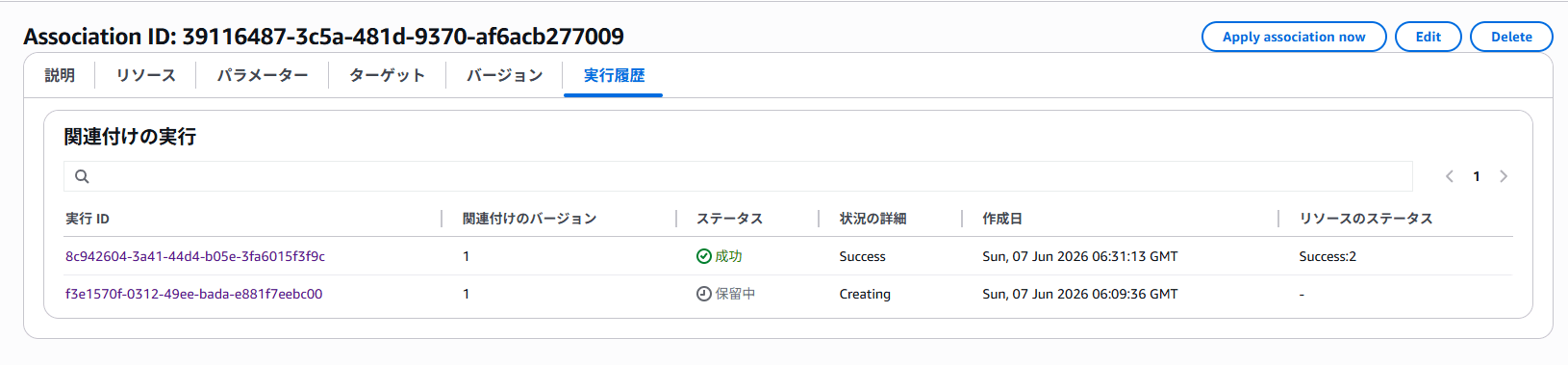Viewport: 1568px width, 365px height.
Task: Click the 作成日 column header
Action: pos(1002,219)
